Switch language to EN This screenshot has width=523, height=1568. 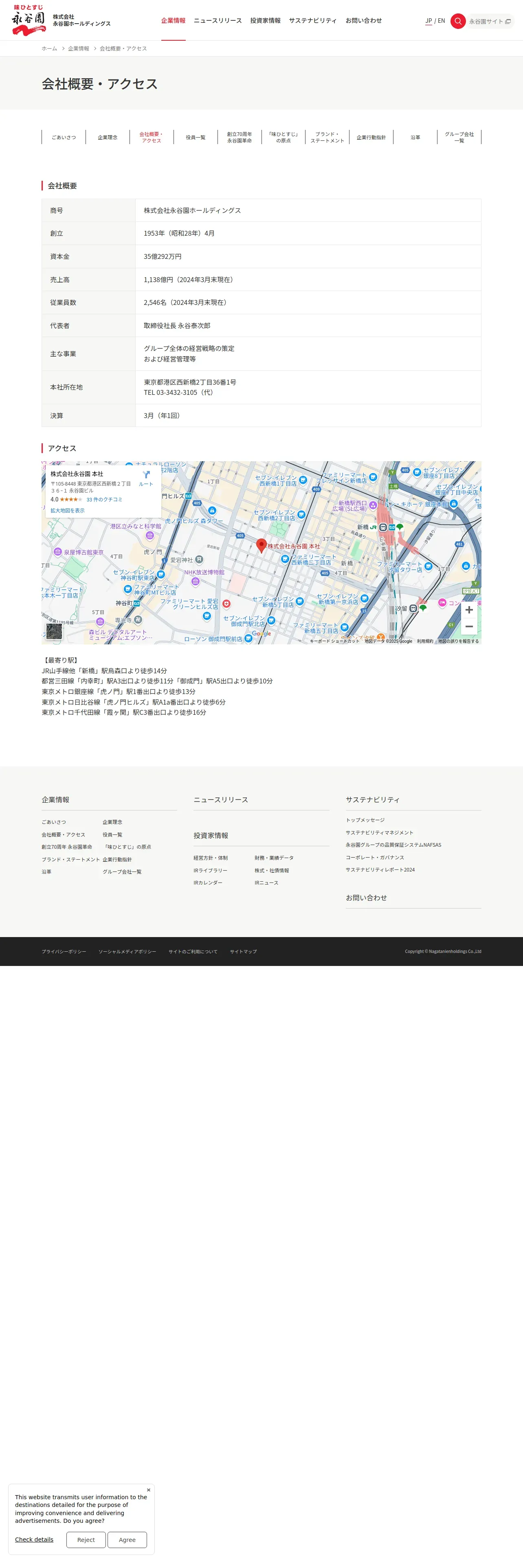tap(442, 21)
